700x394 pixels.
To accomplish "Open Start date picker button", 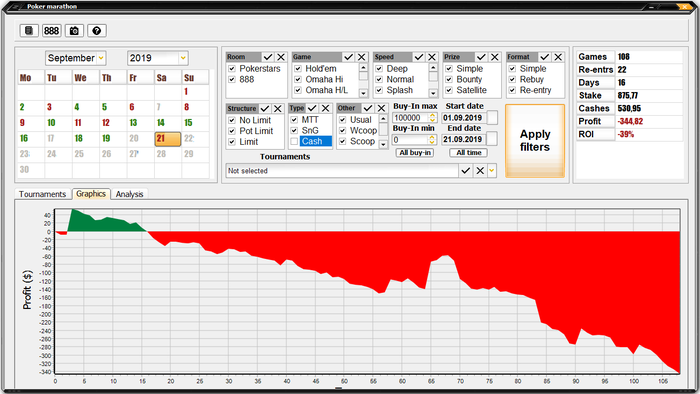I will 492,118.
